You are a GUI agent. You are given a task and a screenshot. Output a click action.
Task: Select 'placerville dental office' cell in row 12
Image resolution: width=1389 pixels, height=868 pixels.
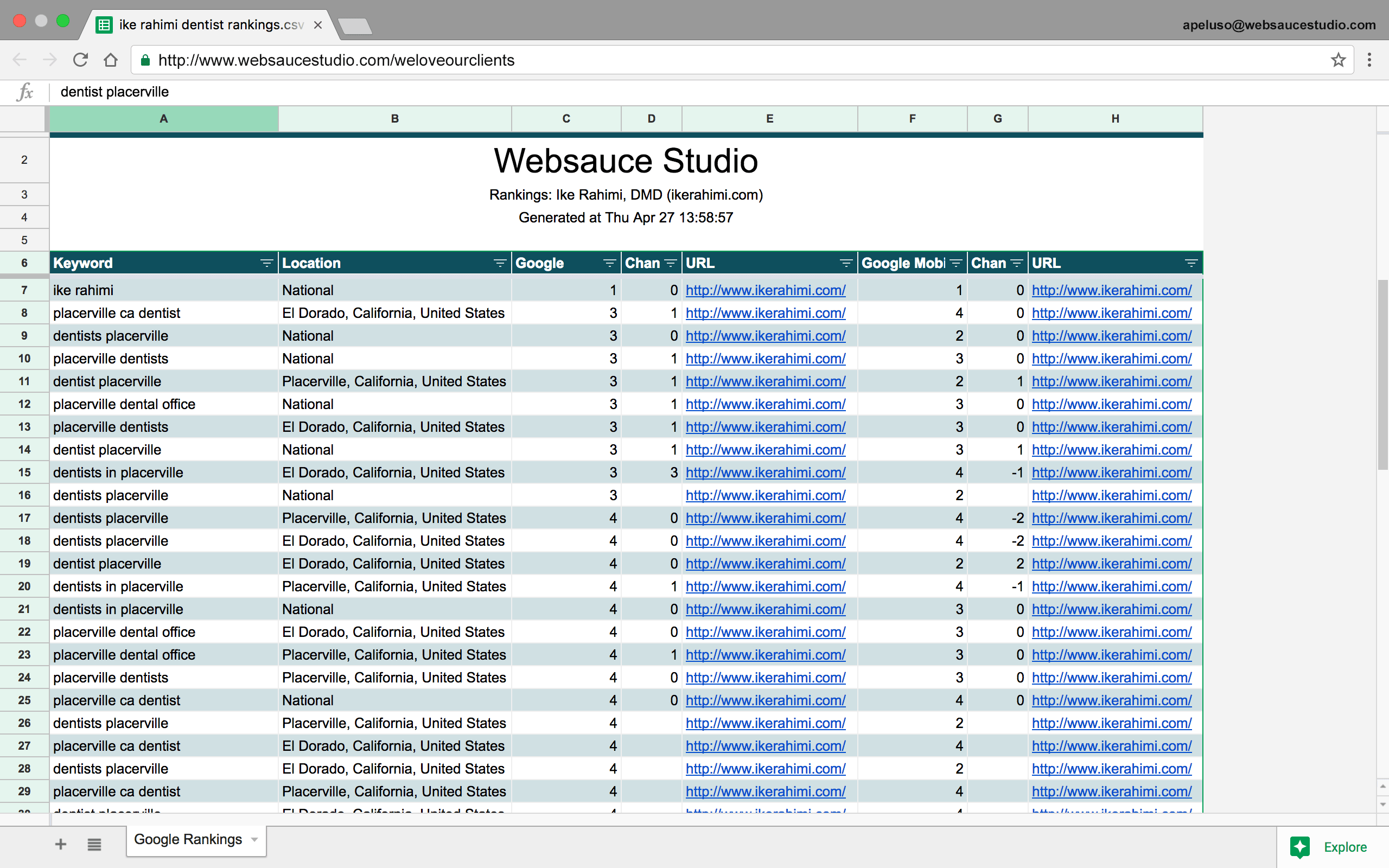pyautogui.click(x=163, y=404)
